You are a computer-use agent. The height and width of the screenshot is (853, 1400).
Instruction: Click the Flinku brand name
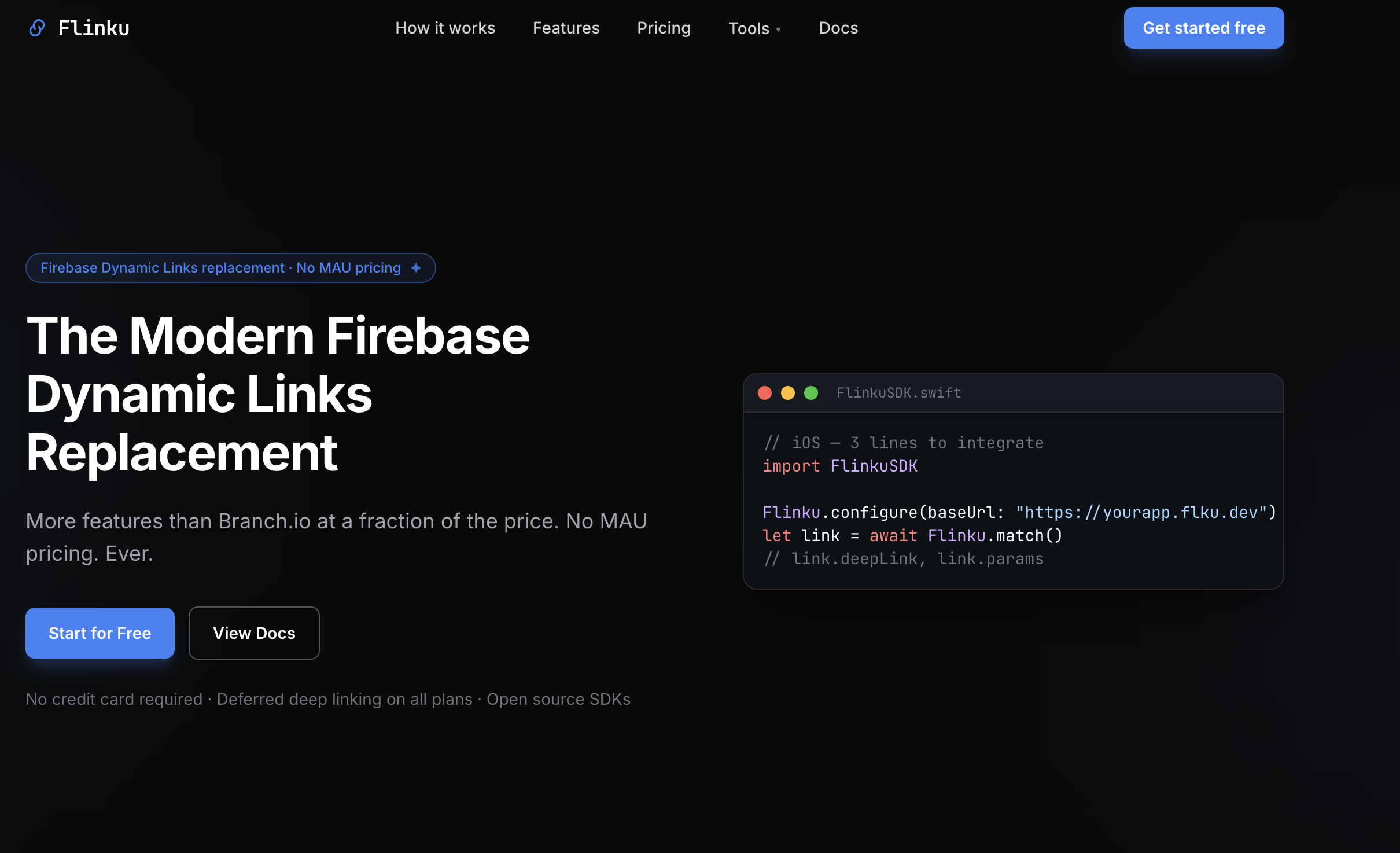[x=94, y=28]
